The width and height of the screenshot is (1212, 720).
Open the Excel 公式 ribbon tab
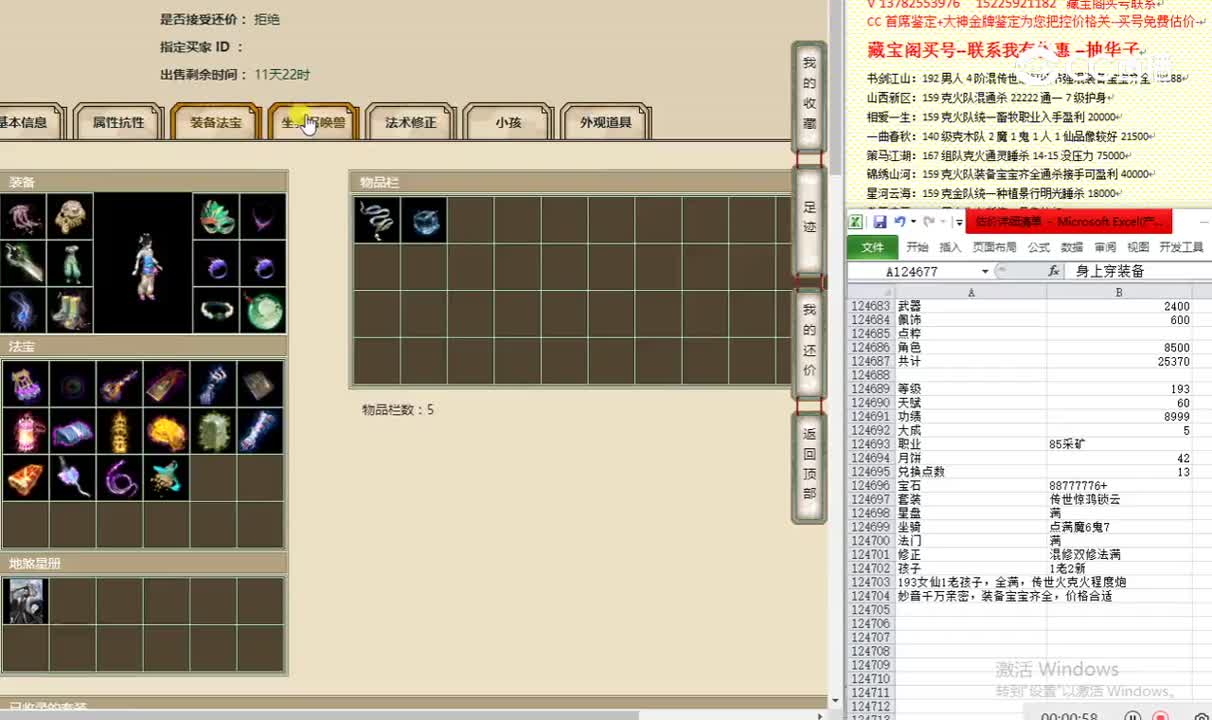pyautogui.click(x=1039, y=247)
